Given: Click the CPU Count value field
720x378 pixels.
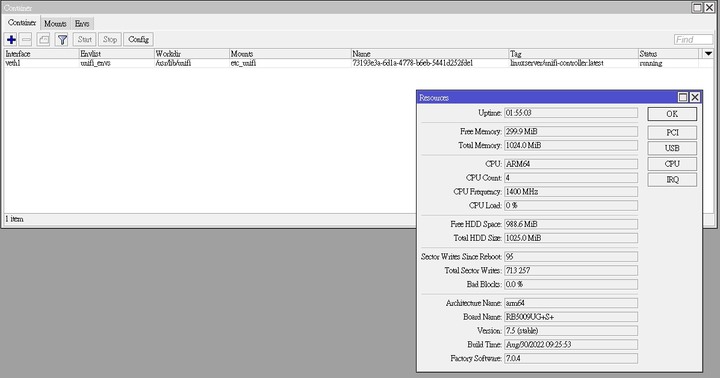Looking at the screenshot, I should (571, 178).
